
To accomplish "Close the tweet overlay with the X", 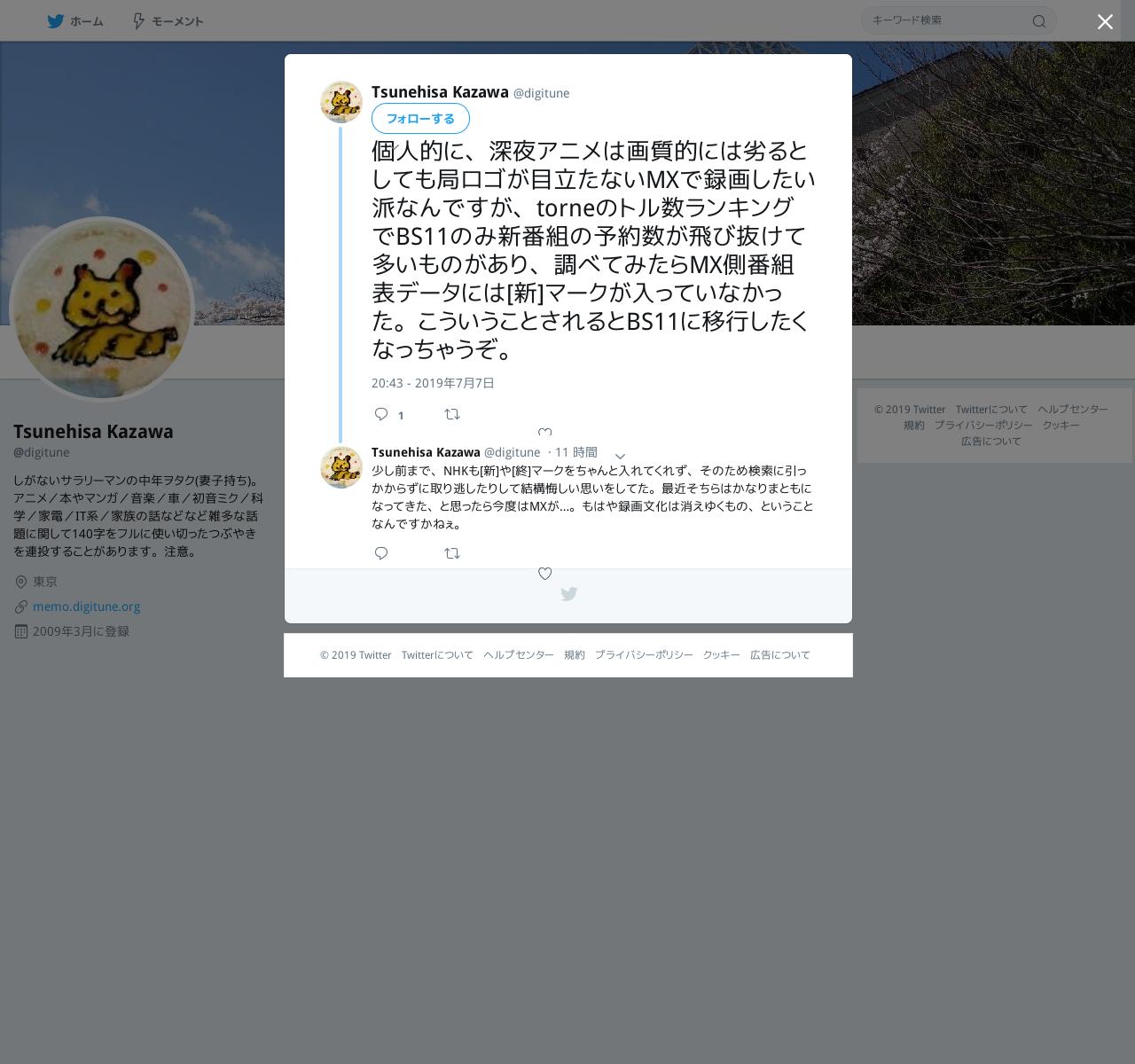I will (x=1105, y=21).
